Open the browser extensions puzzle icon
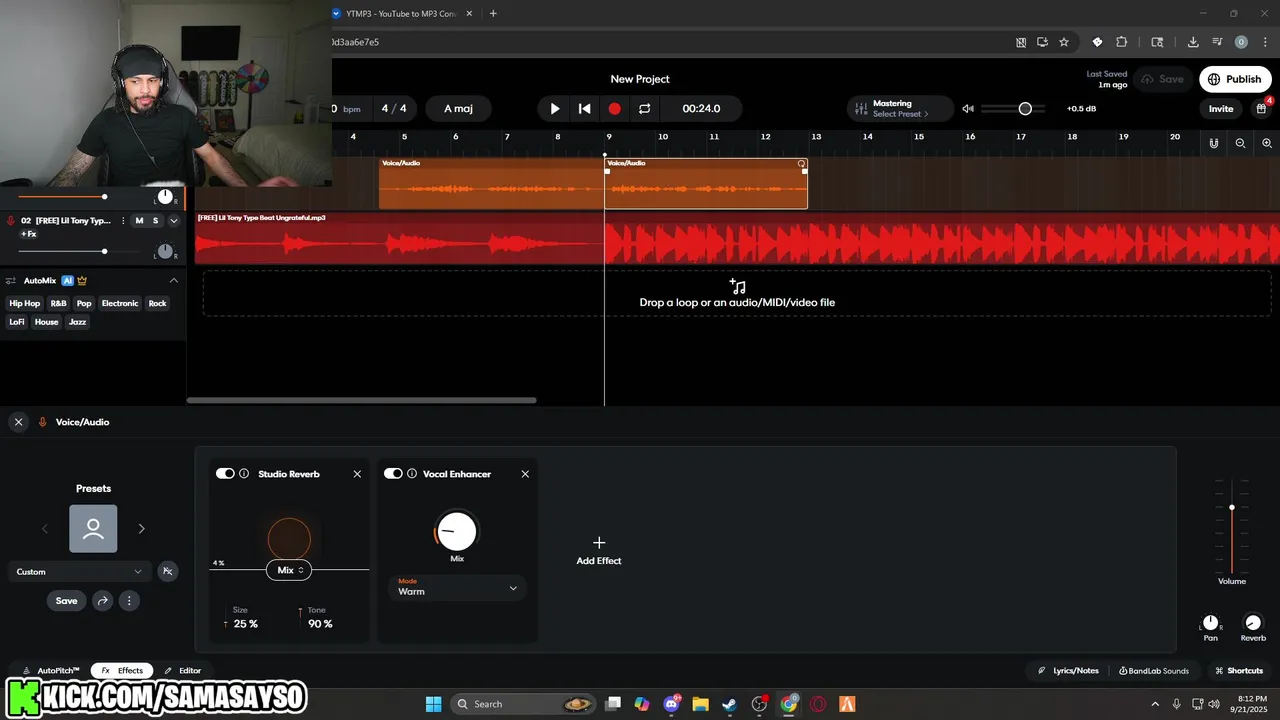The image size is (1280, 720). pos(1121,42)
